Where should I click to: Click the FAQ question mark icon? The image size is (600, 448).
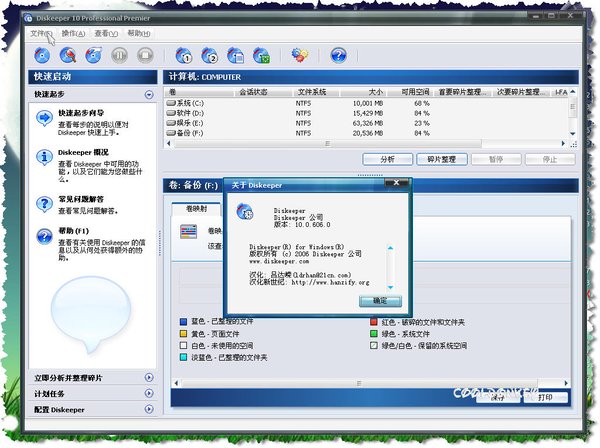[x=44, y=204]
